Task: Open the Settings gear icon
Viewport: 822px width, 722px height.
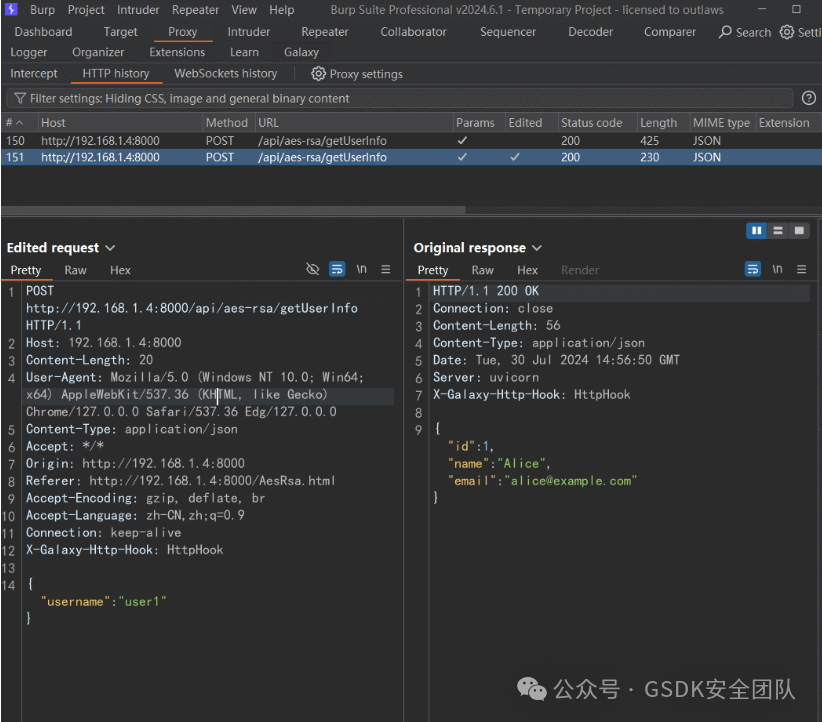Action: coord(786,32)
